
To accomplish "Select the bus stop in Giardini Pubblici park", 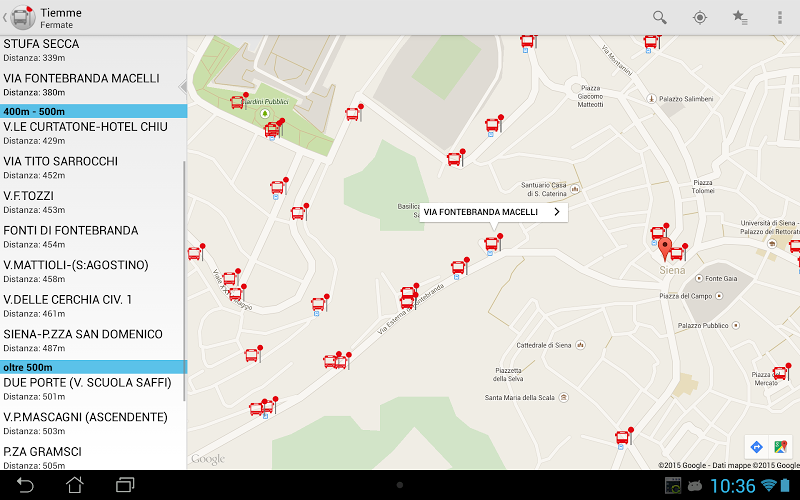I will click(238, 102).
